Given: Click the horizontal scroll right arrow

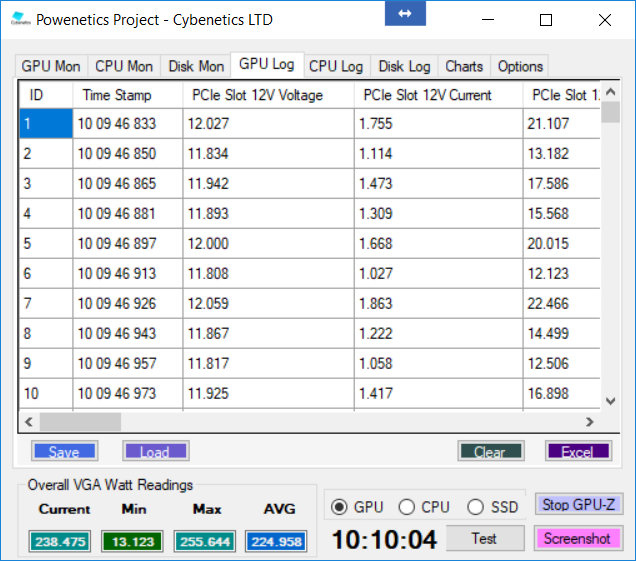Looking at the screenshot, I should coord(590,422).
